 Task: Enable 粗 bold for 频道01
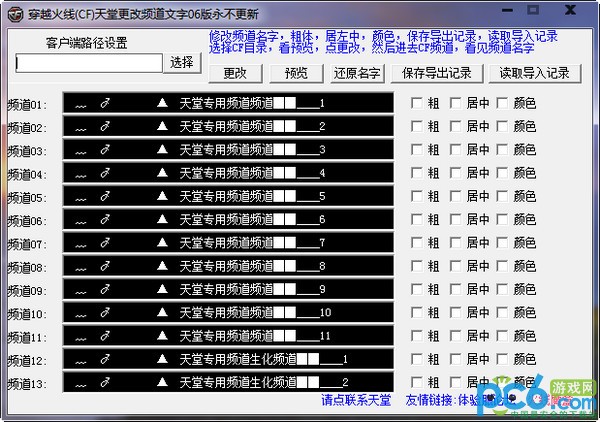pos(417,103)
